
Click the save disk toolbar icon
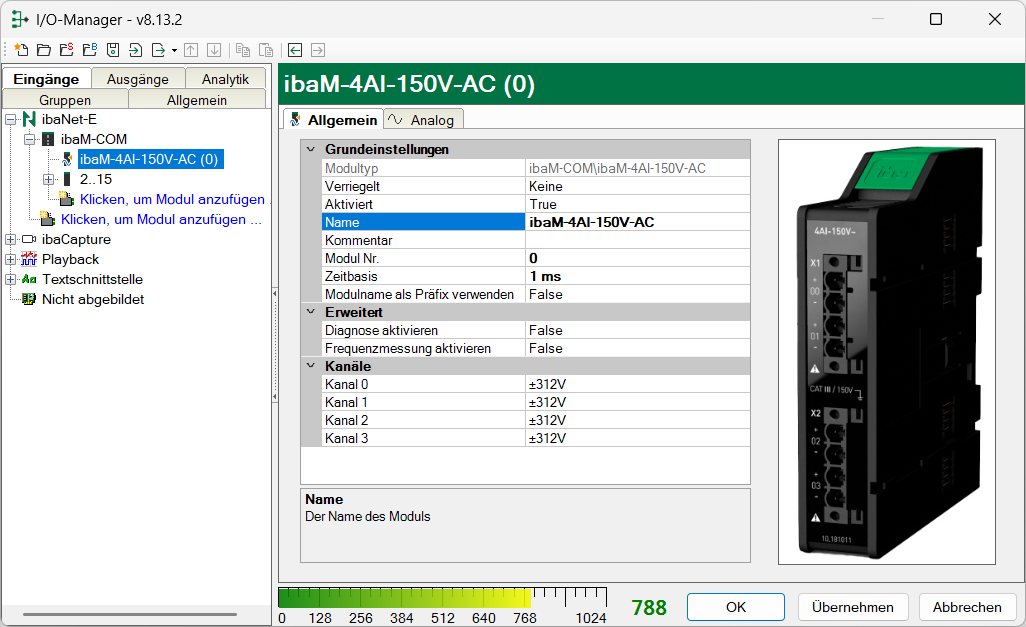coord(113,50)
